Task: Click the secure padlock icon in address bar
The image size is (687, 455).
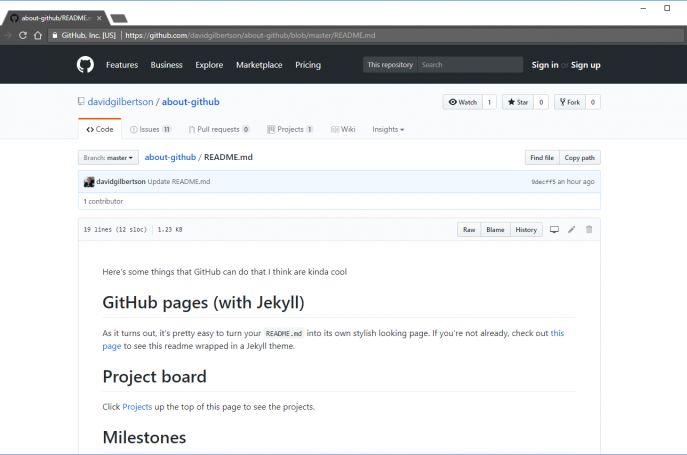Action: tap(55, 36)
